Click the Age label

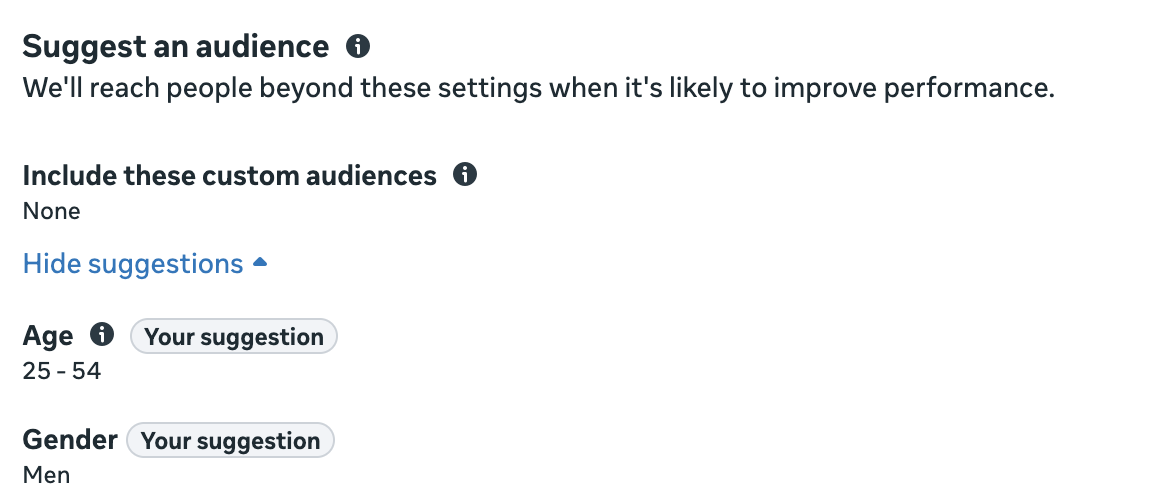pos(48,336)
